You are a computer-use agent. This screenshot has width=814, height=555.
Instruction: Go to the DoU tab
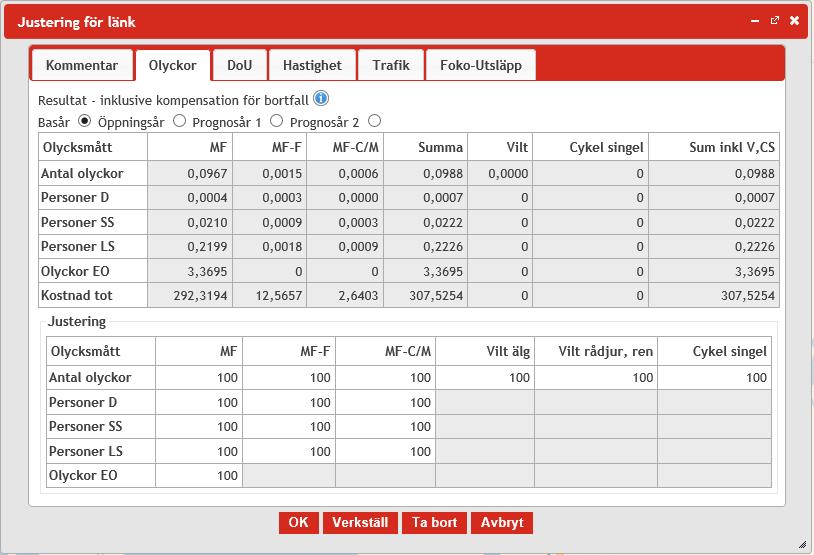click(x=239, y=65)
